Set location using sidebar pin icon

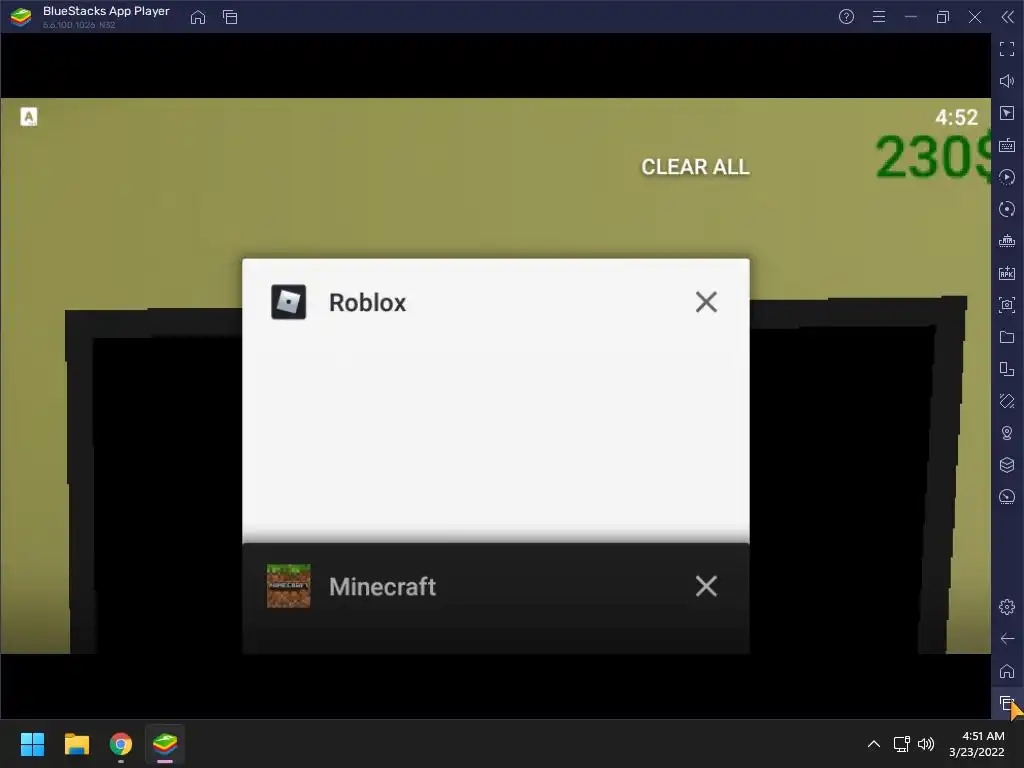pyautogui.click(x=1007, y=433)
